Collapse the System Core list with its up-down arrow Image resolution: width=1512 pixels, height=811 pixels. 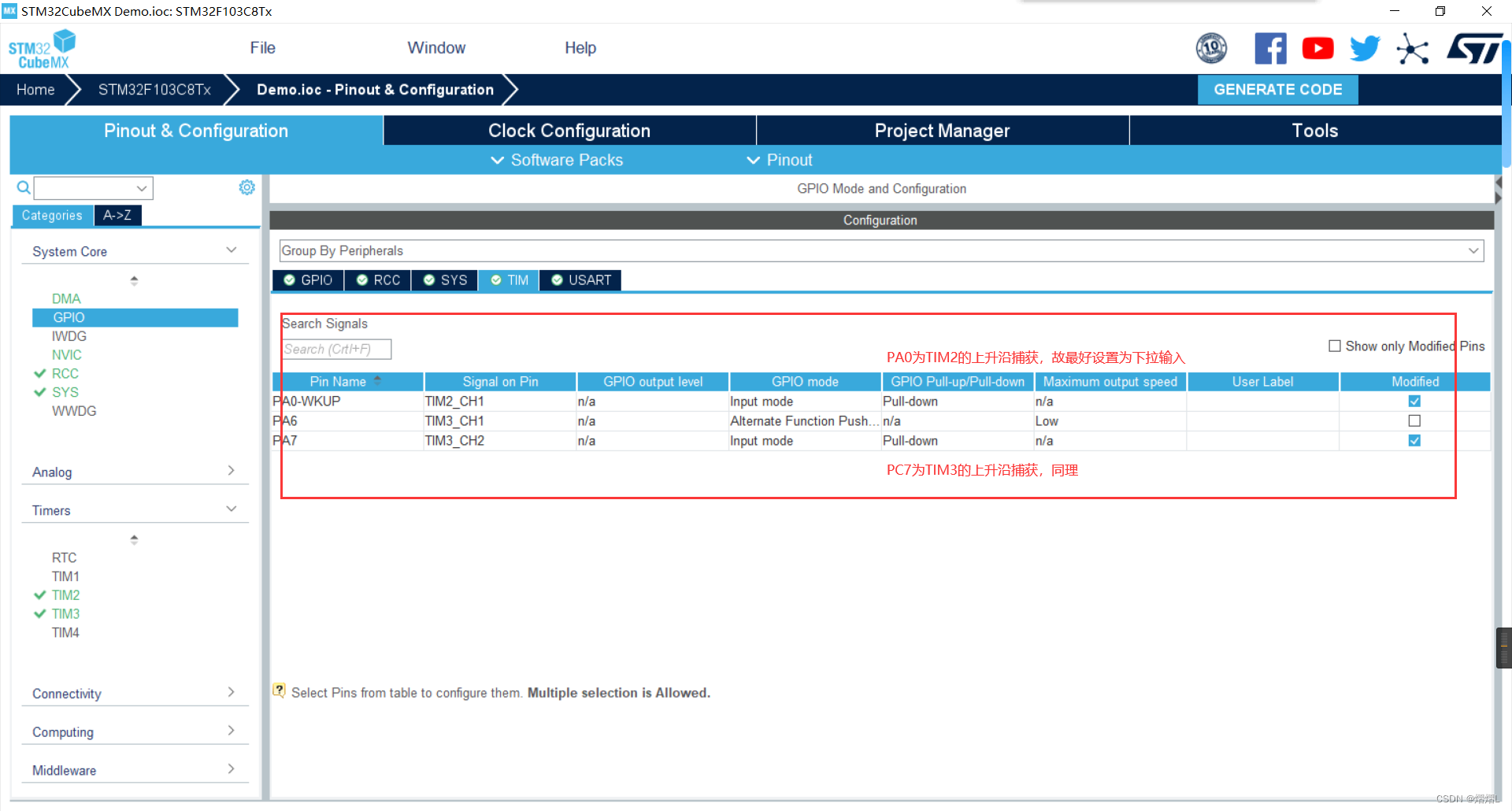click(x=134, y=280)
